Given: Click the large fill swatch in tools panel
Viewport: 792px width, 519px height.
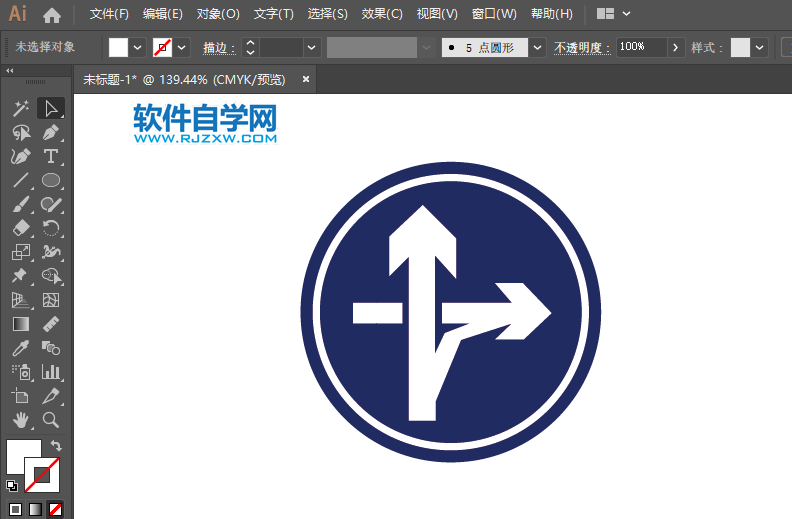Looking at the screenshot, I should pos(20,453).
